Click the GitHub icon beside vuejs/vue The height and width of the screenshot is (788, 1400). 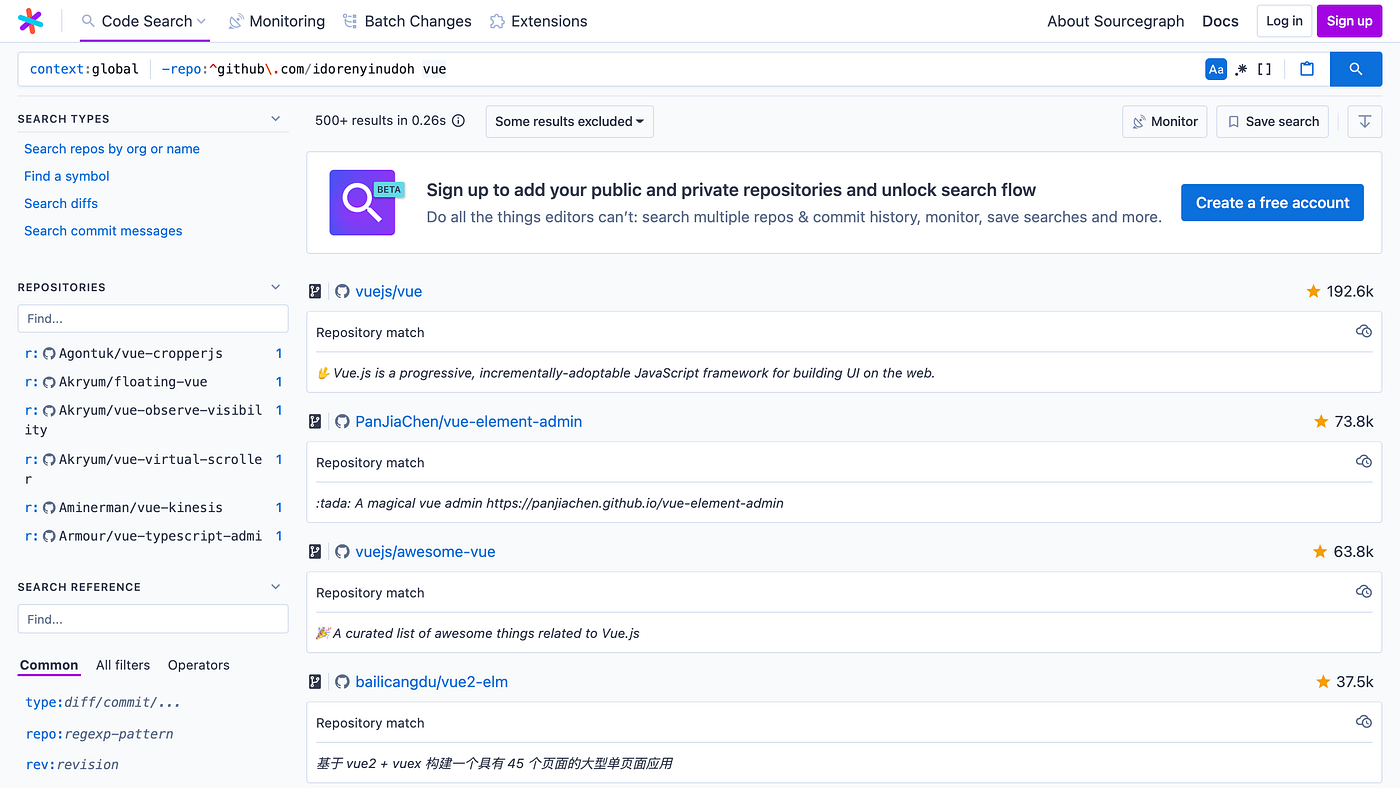pos(342,291)
